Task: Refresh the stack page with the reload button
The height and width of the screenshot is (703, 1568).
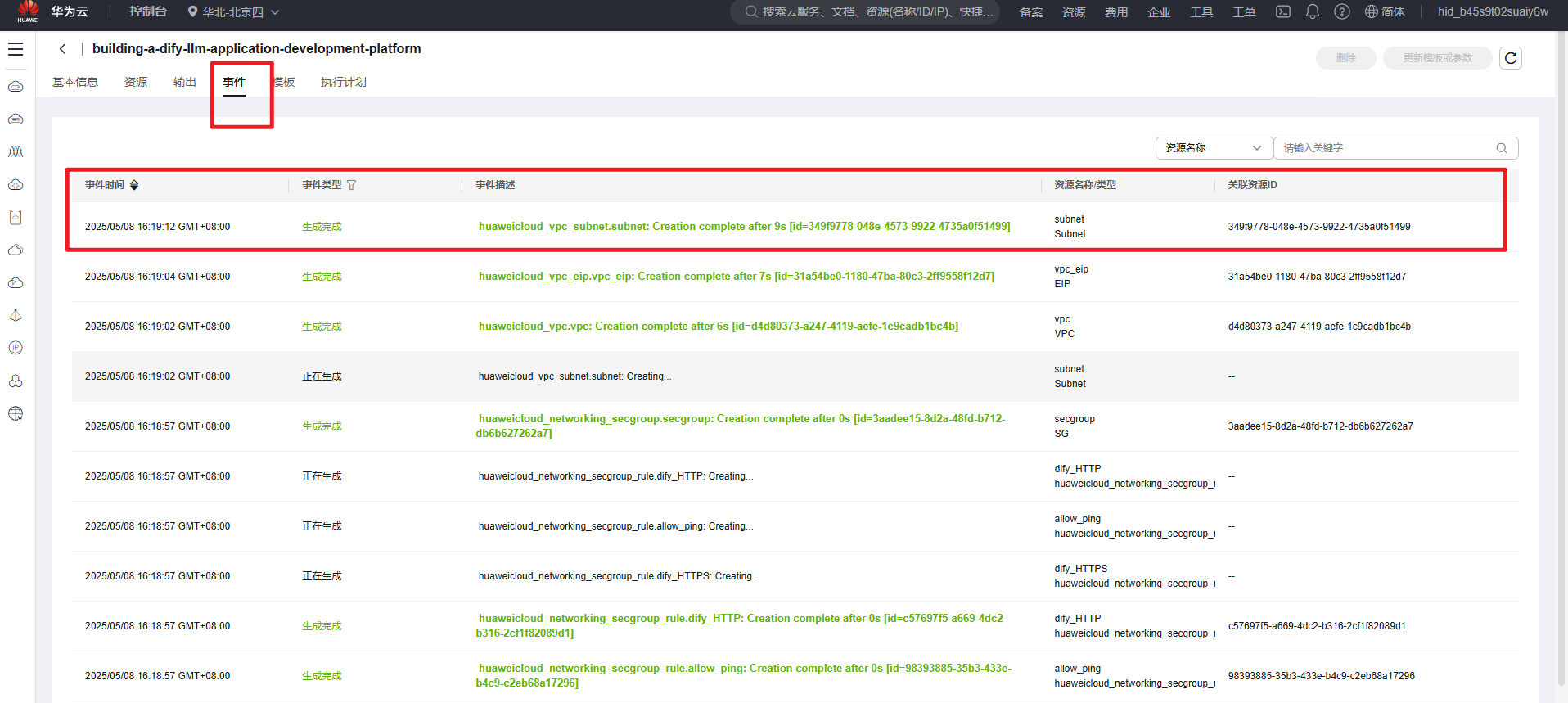Action: point(1511,58)
